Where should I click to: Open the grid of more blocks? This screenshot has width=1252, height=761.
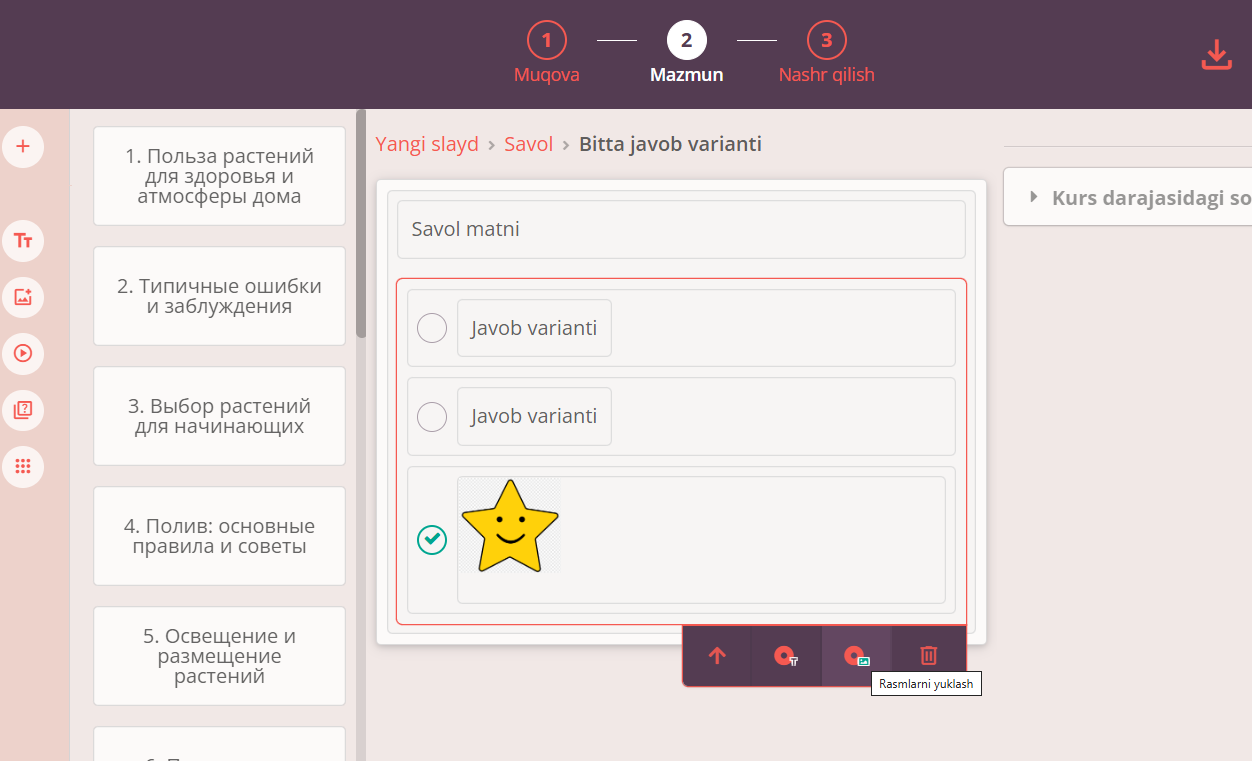(23, 466)
